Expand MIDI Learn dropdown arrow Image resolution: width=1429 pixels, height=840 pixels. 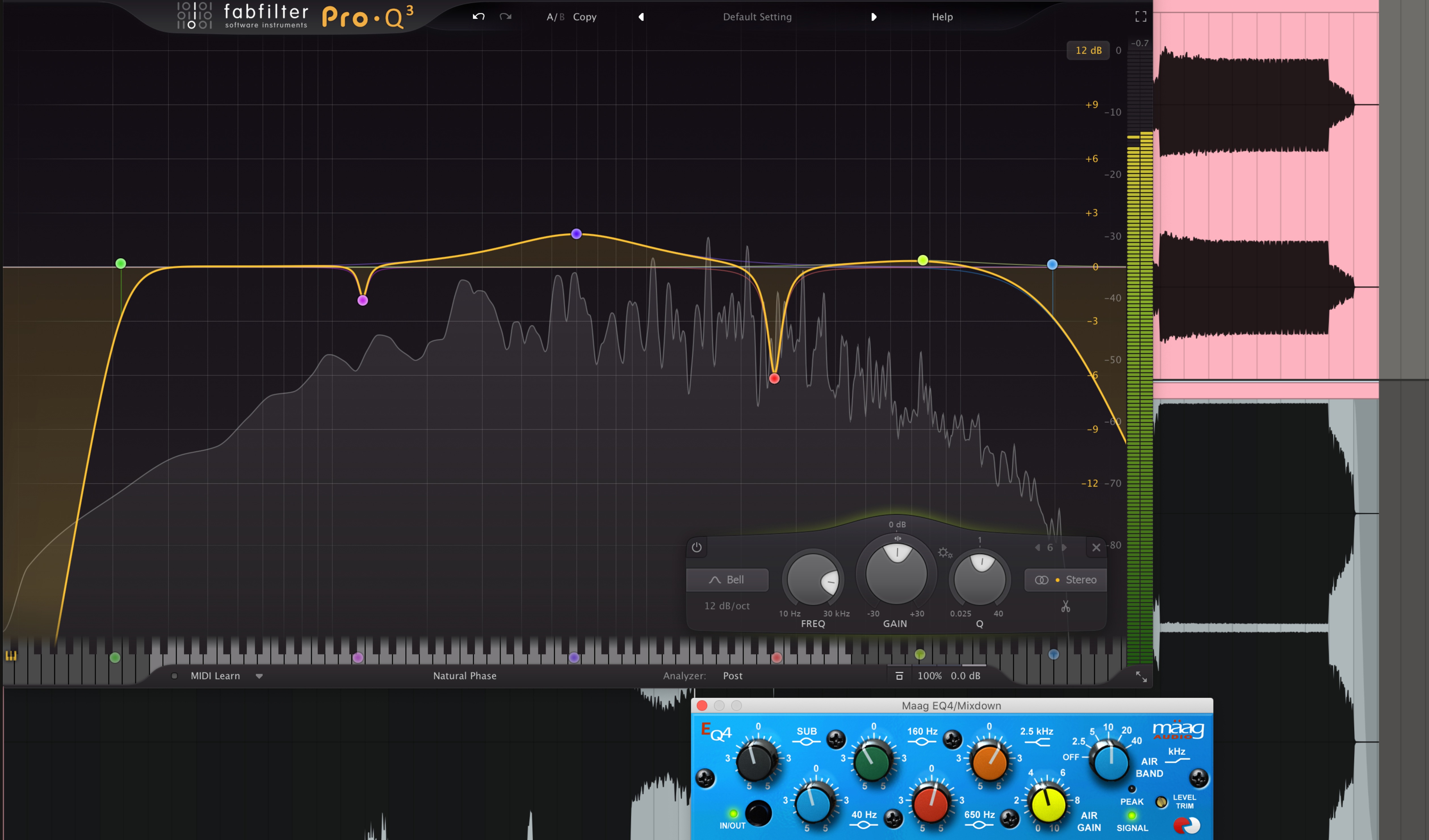[x=259, y=676]
